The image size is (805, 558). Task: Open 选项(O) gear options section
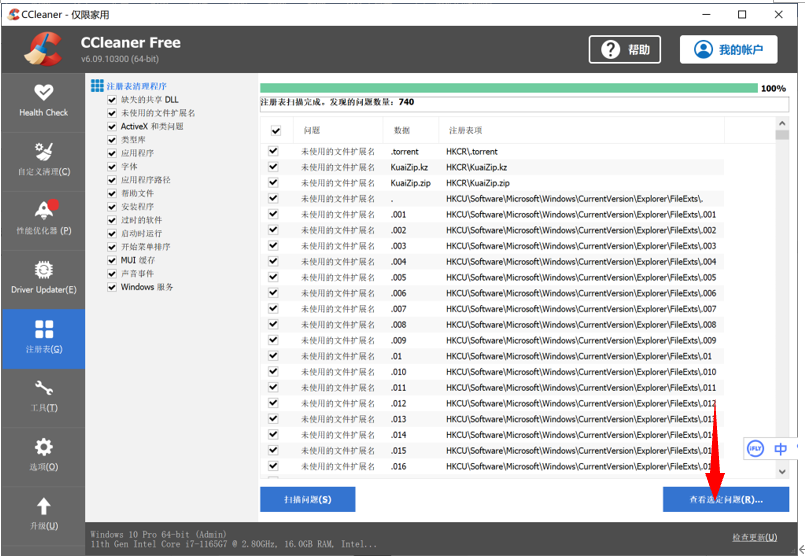coord(44,456)
